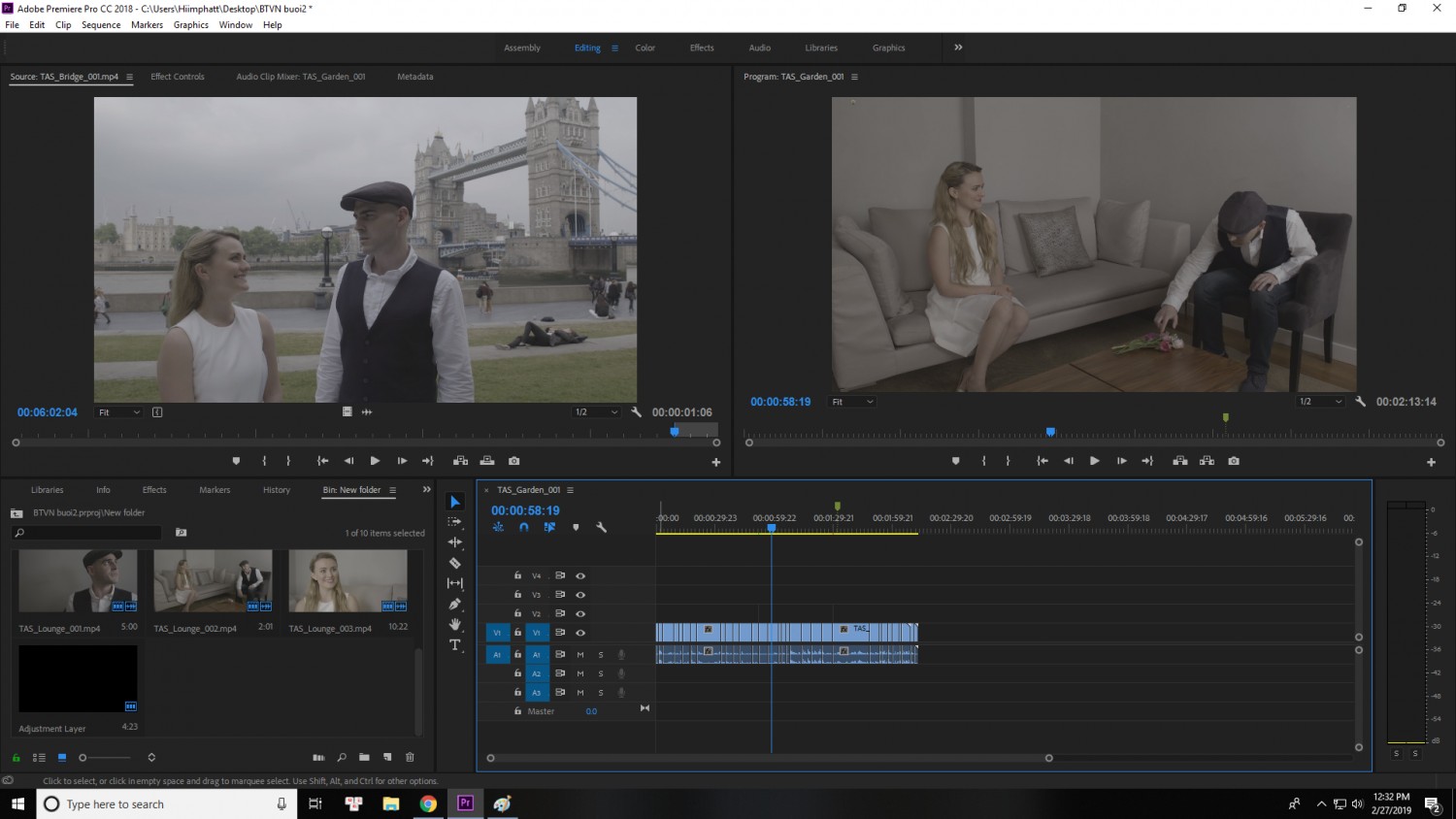1456x819 pixels.
Task: Solo audio track A2
Action: point(601,673)
